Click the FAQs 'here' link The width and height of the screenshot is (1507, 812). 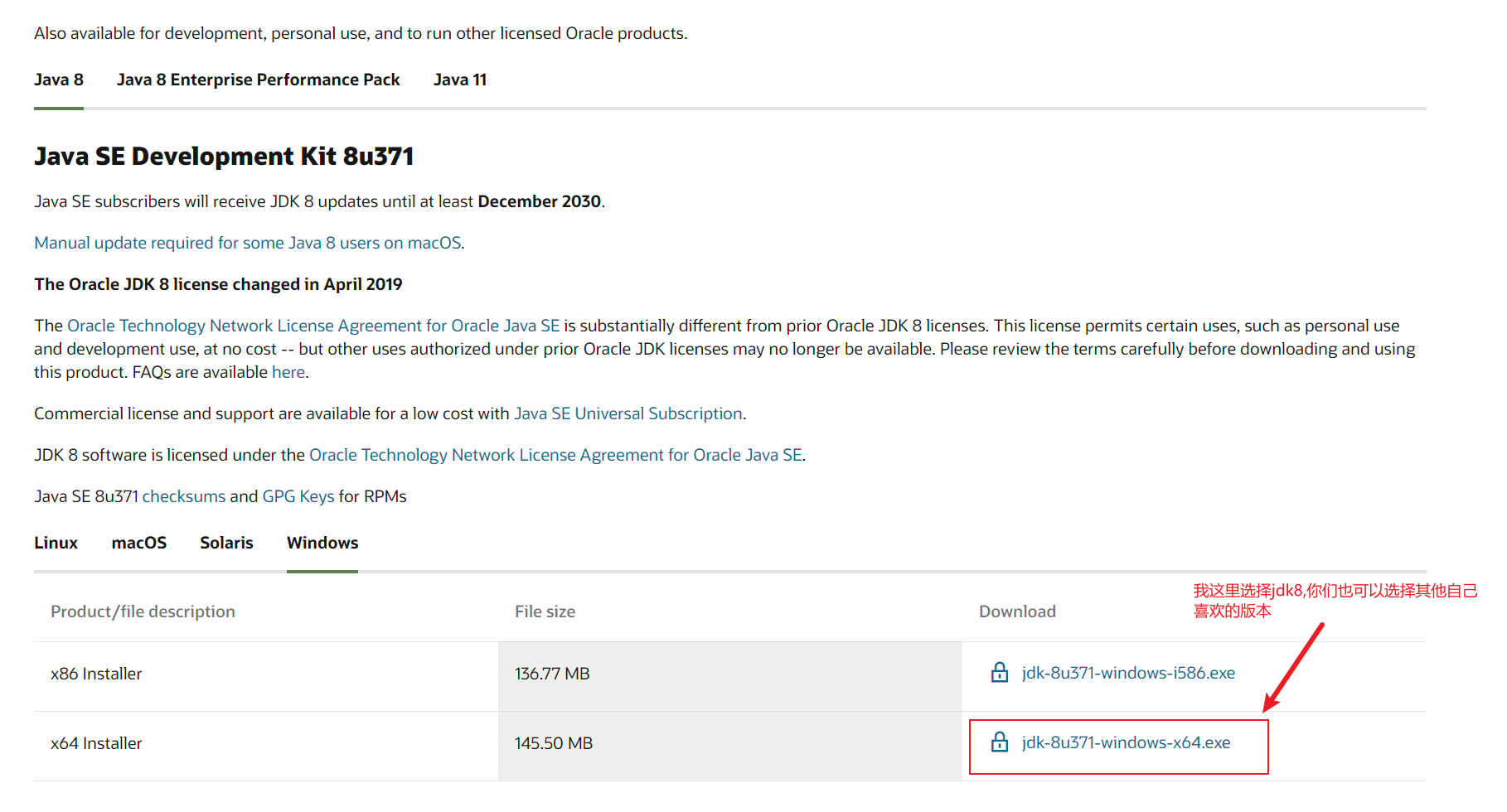288,373
